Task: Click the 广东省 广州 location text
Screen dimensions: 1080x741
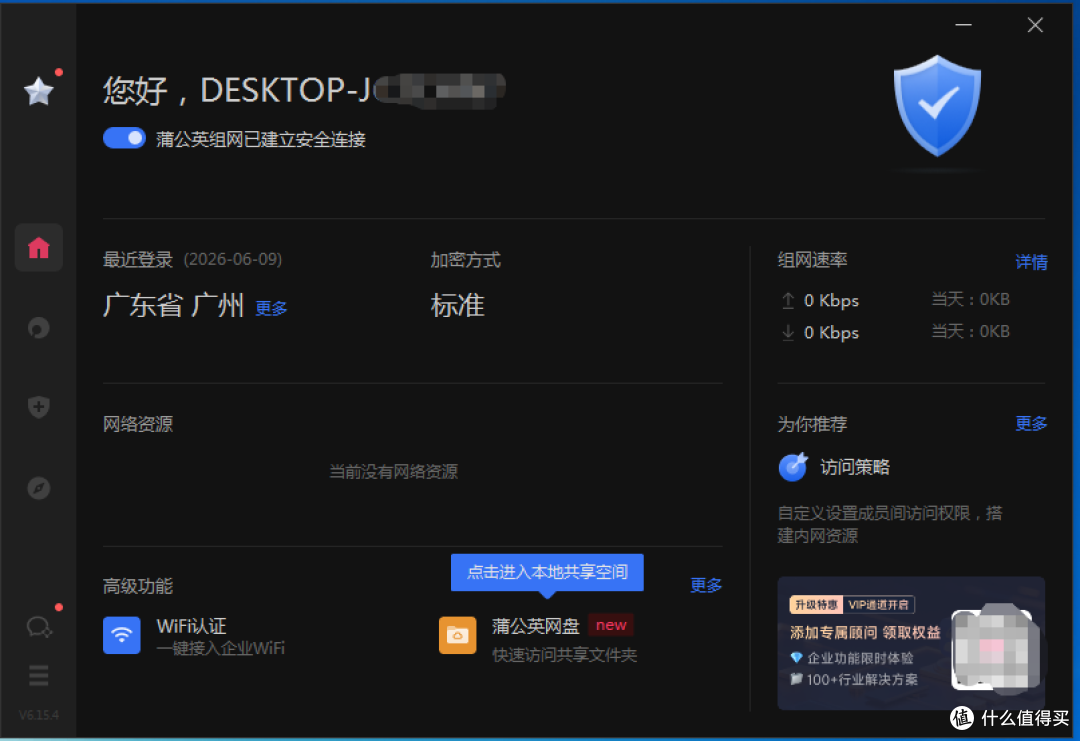Action: pyautogui.click(x=174, y=305)
